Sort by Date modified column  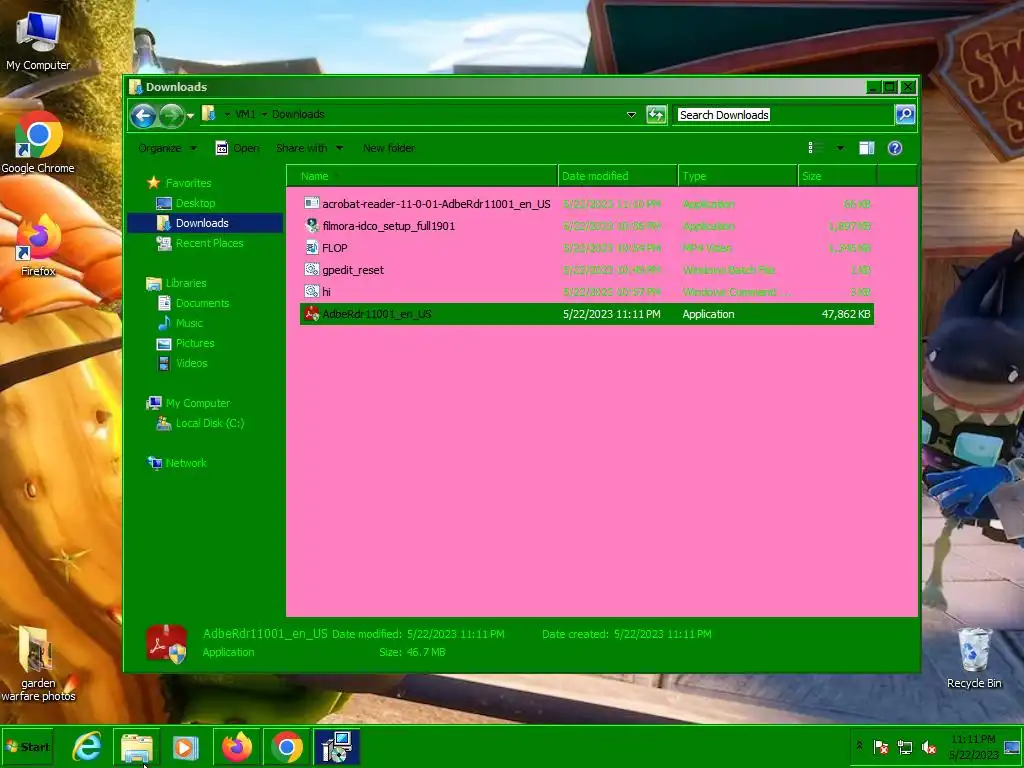click(x=618, y=176)
